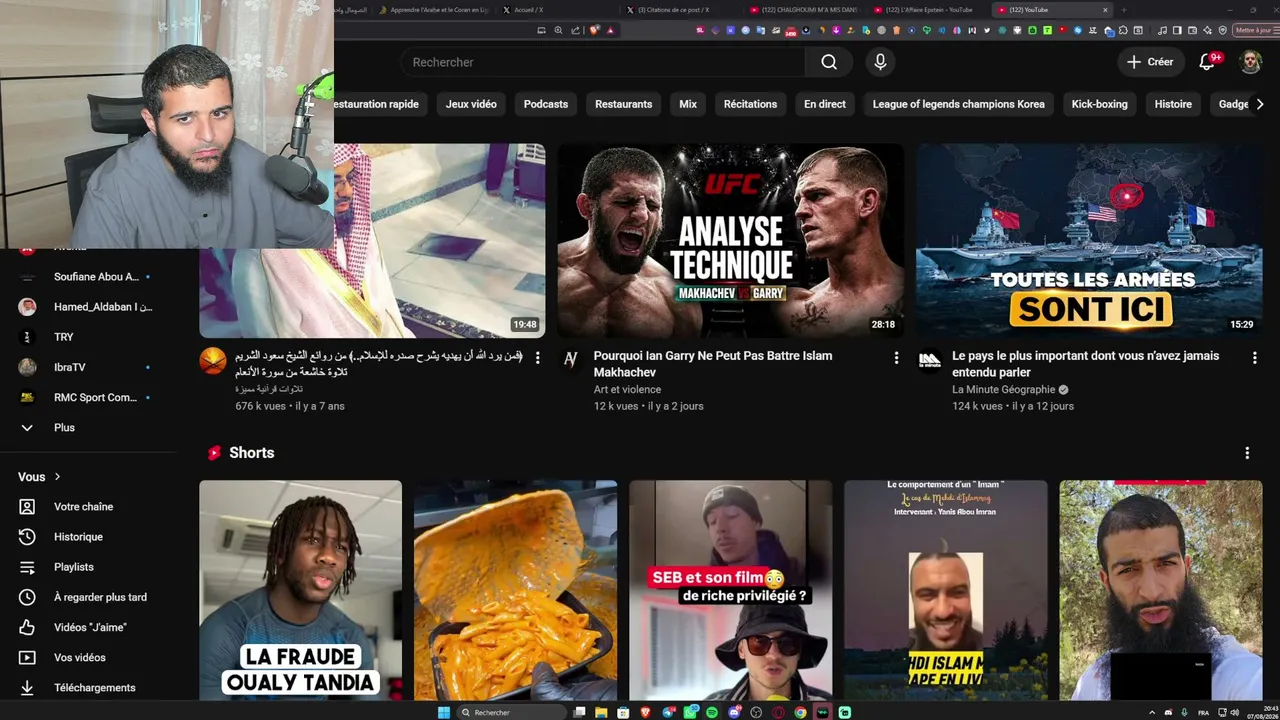This screenshot has height=720, width=1280.
Task: Open Art et violence channel avatar
Action: coord(571,360)
